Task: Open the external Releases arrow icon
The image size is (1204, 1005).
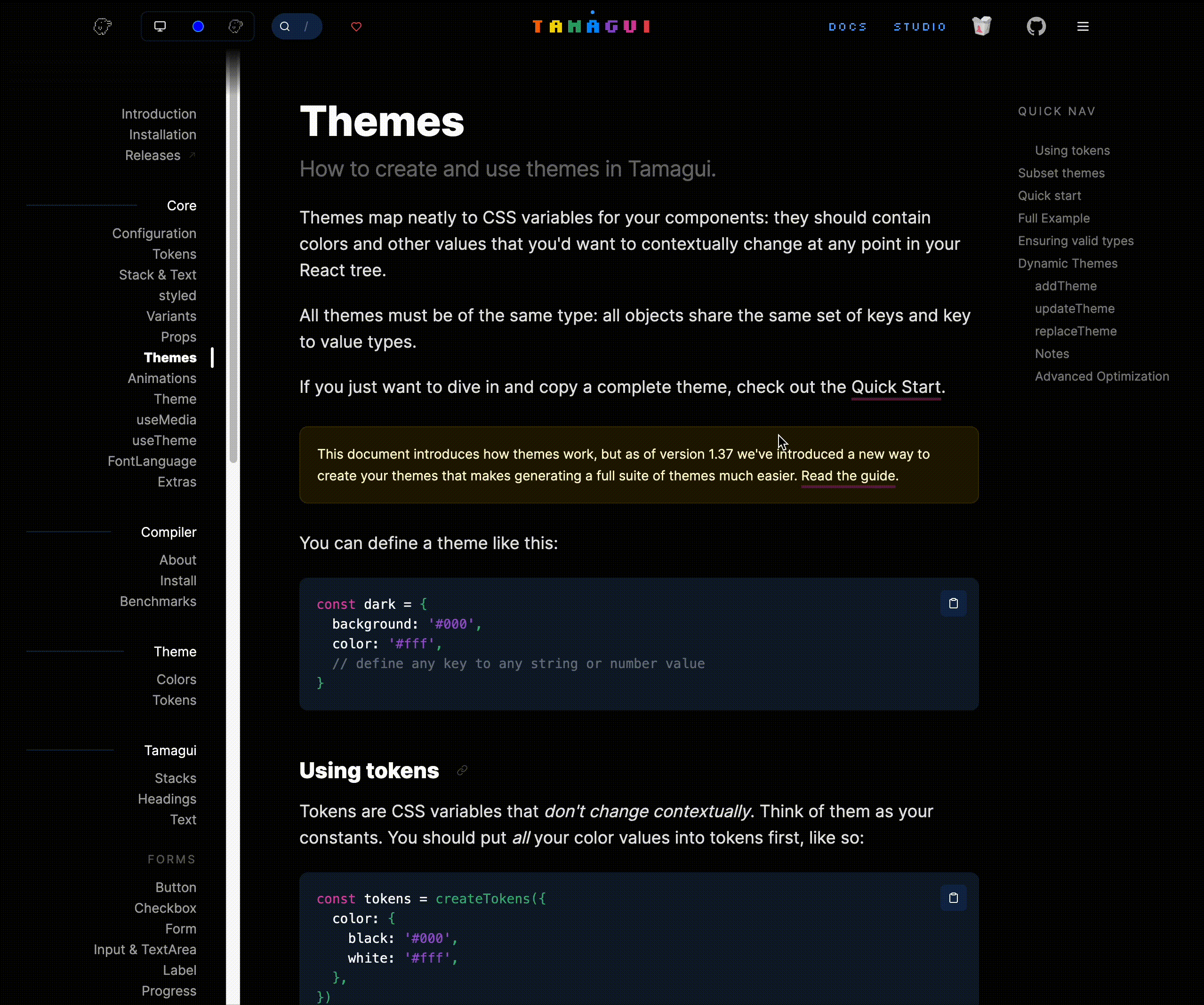Action: [193, 155]
